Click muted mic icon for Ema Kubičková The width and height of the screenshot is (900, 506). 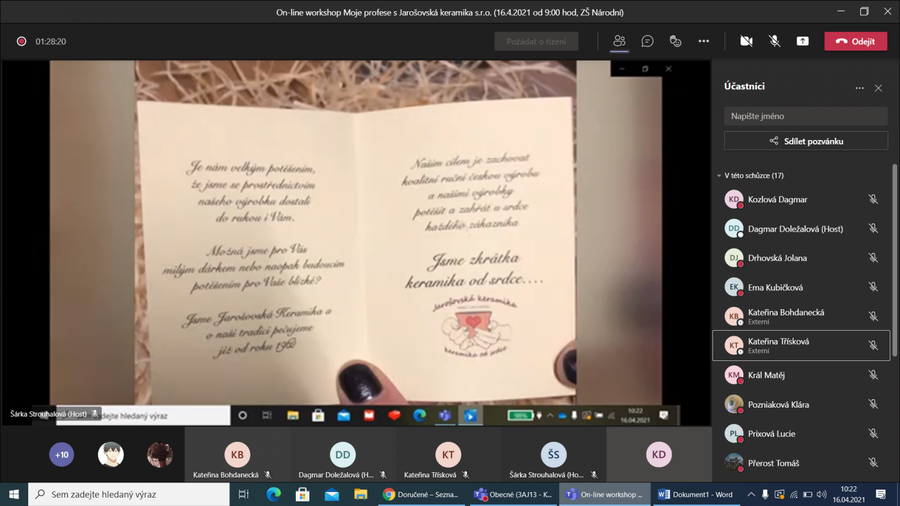873,287
